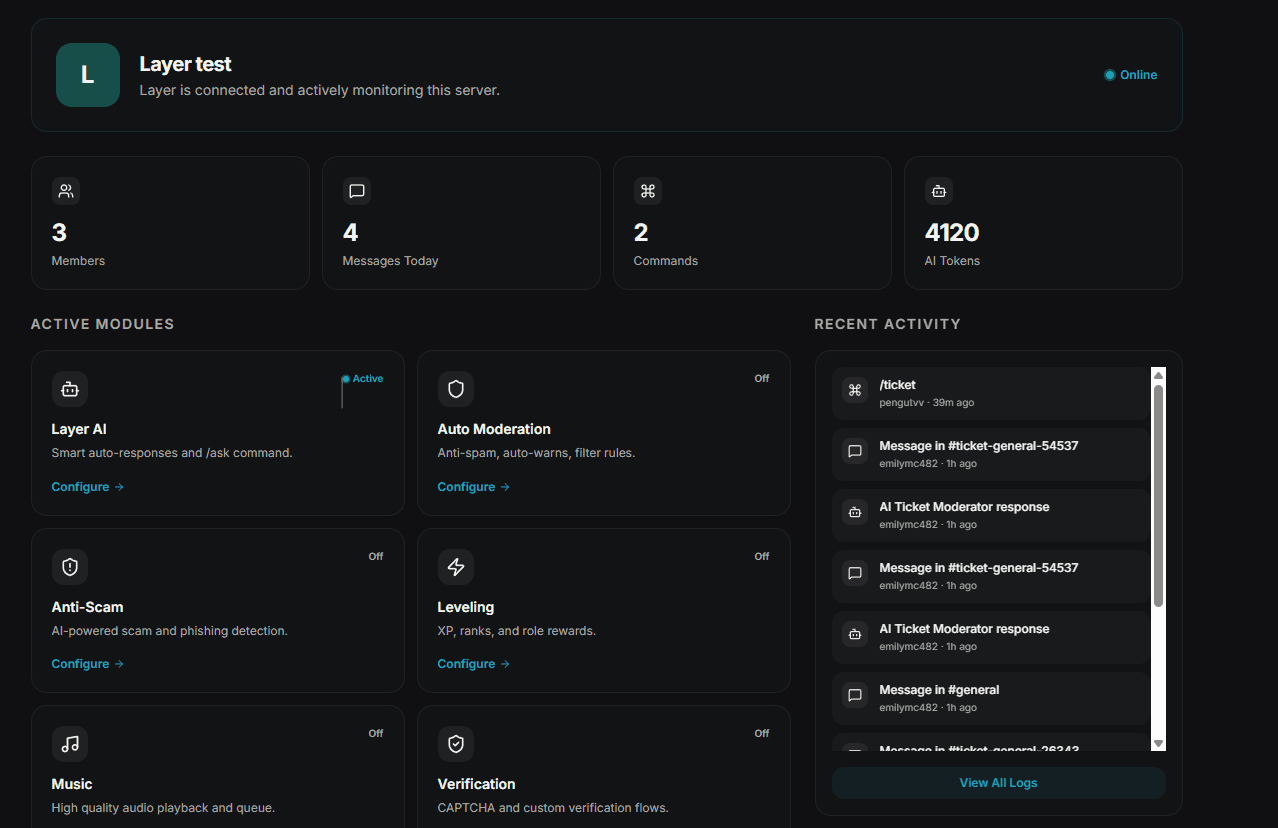
Task: Toggle the Leveling Off status
Action: (x=762, y=556)
